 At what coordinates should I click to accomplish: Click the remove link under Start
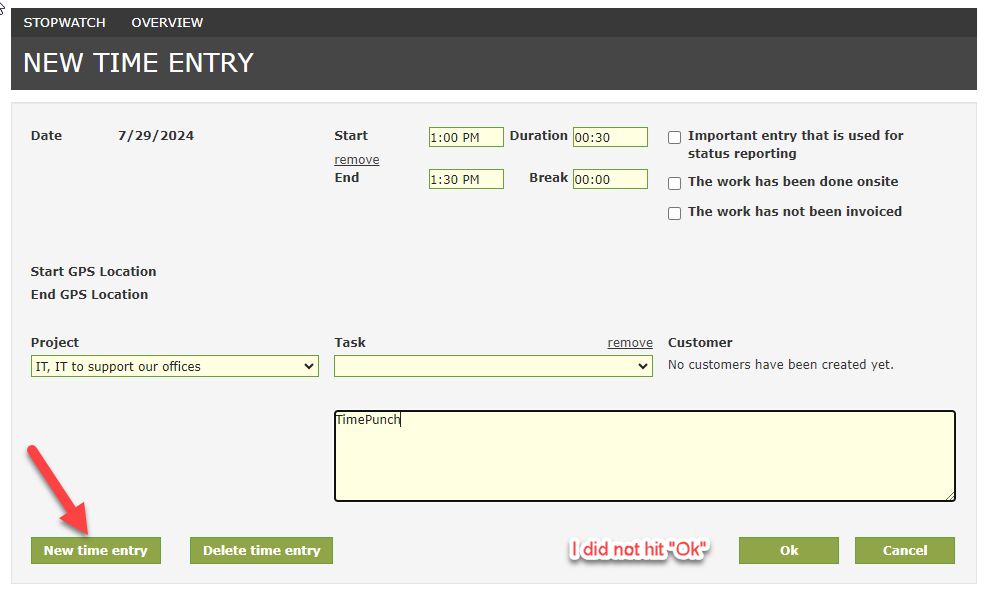point(356,160)
